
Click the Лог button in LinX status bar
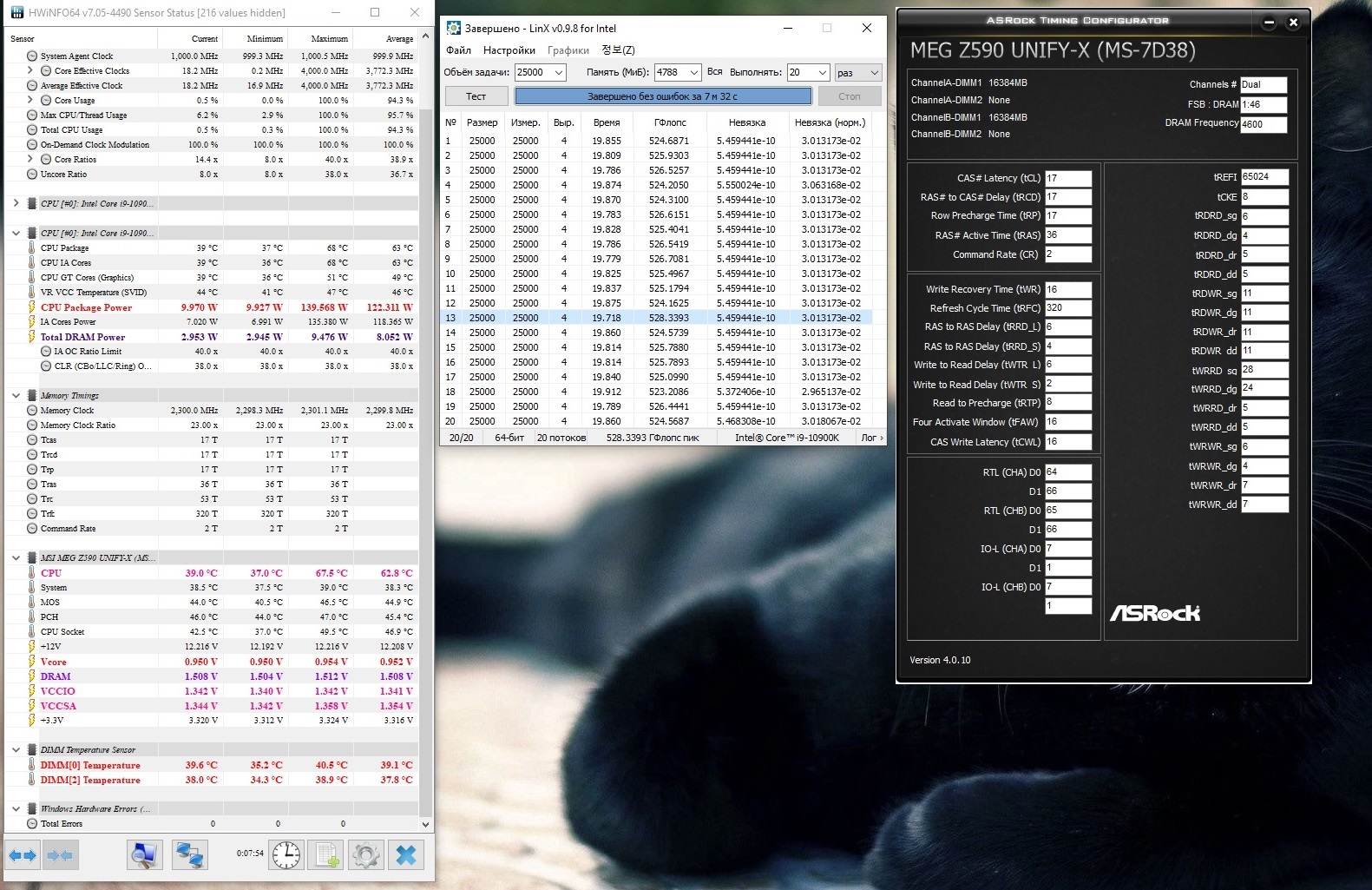point(871,438)
